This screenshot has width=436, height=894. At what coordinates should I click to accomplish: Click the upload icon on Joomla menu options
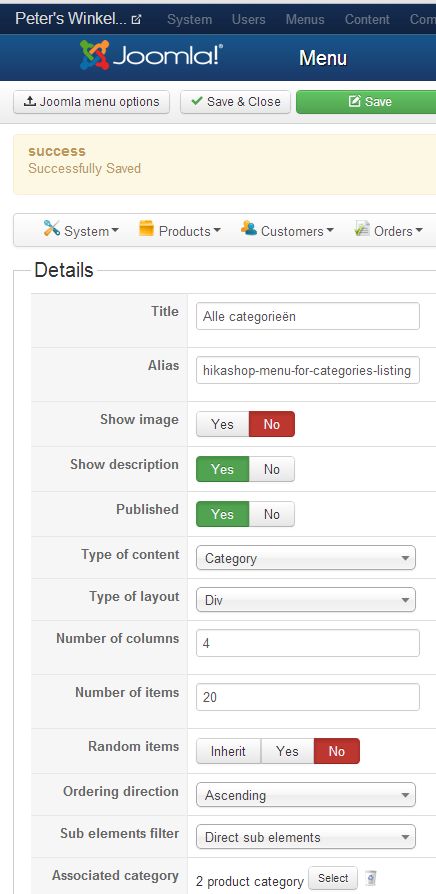coord(30,102)
